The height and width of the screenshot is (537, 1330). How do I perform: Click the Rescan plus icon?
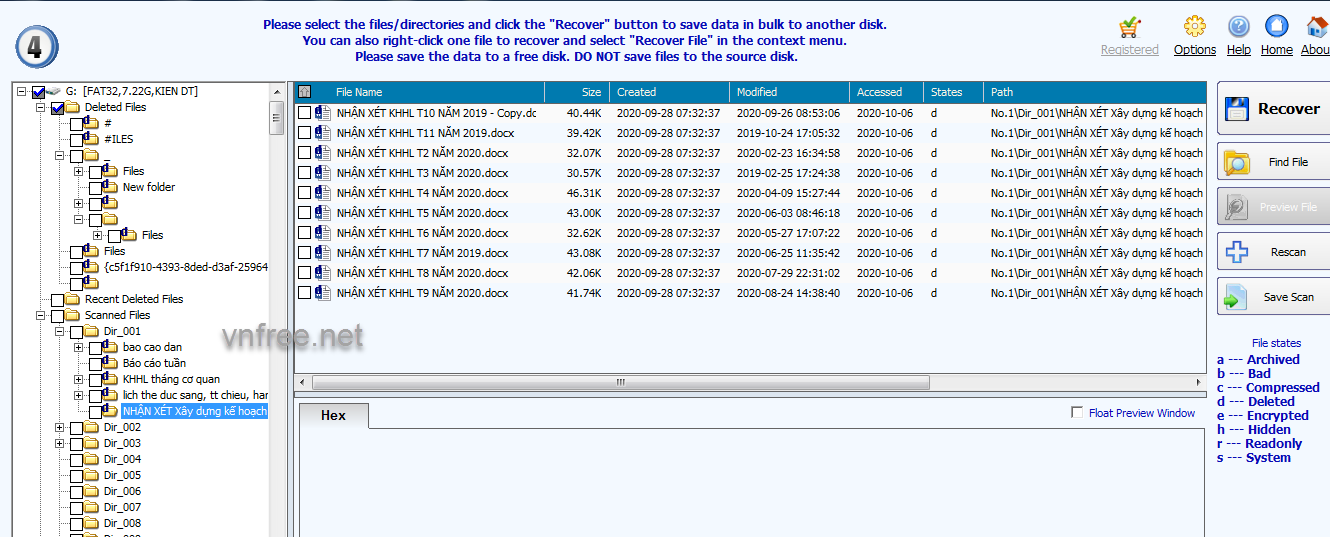(x=1237, y=252)
